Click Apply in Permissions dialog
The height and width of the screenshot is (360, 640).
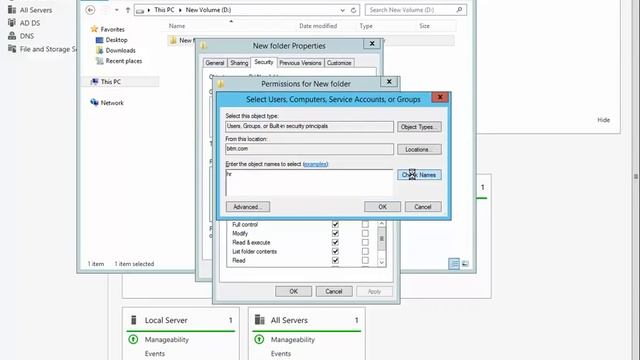click(374, 291)
